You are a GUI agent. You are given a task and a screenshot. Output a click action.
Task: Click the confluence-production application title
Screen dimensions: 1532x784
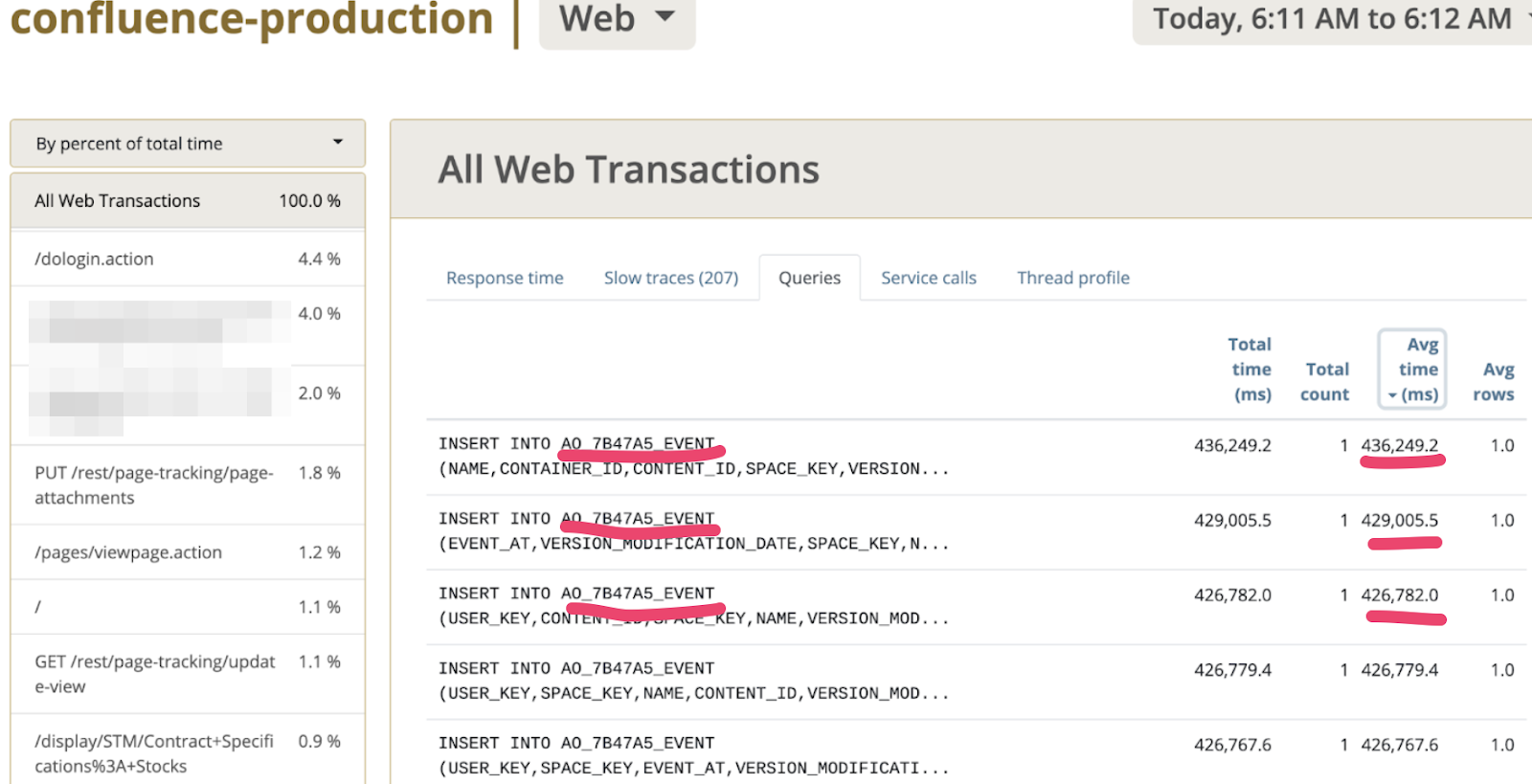(x=252, y=19)
